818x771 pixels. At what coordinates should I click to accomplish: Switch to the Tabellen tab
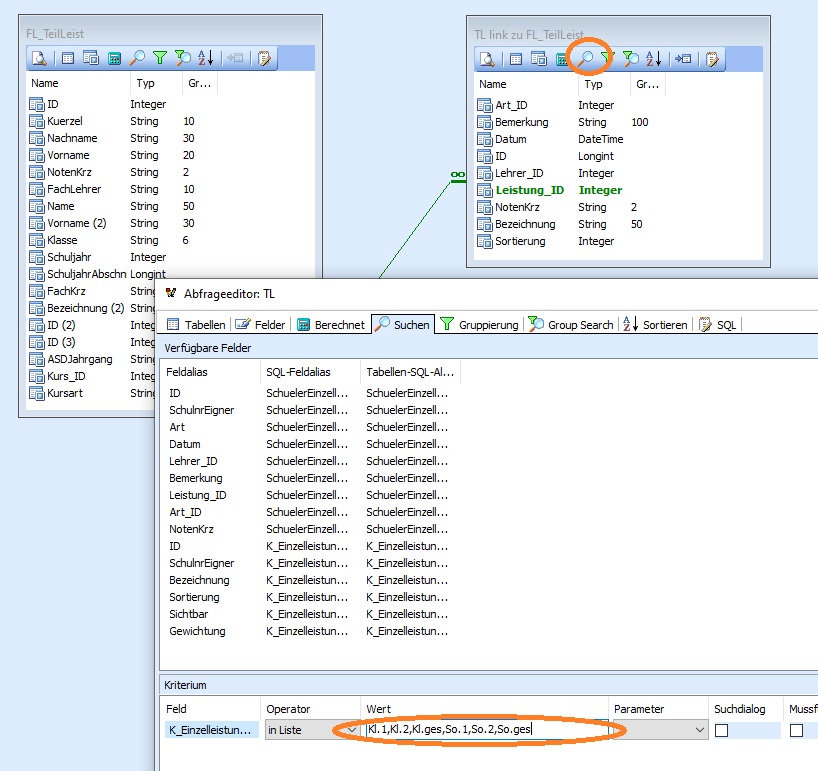point(196,325)
